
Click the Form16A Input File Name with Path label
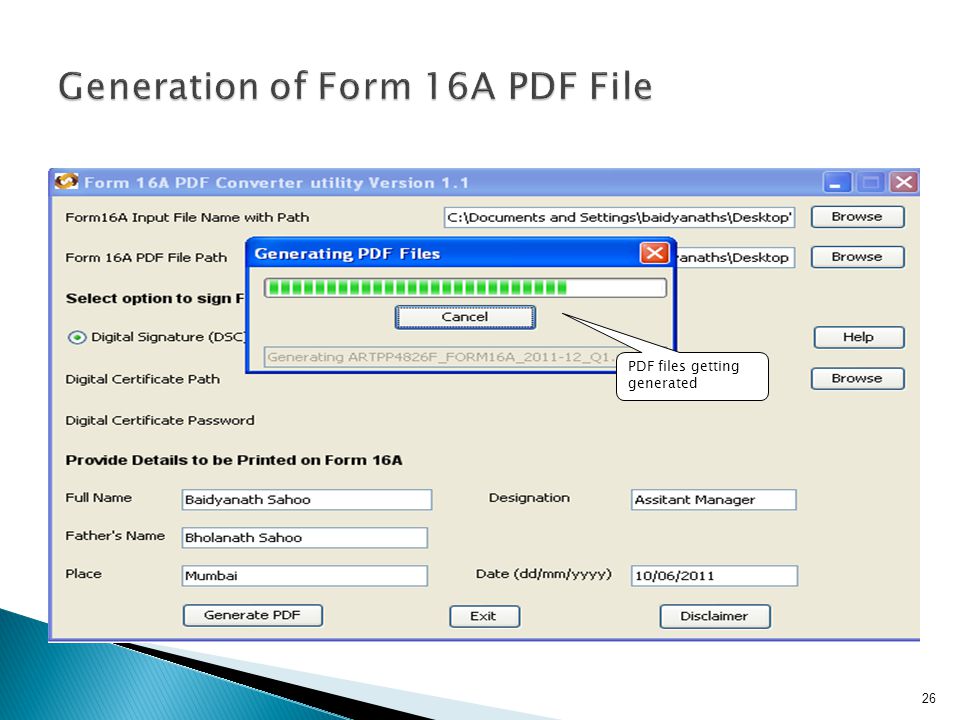[x=187, y=217]
